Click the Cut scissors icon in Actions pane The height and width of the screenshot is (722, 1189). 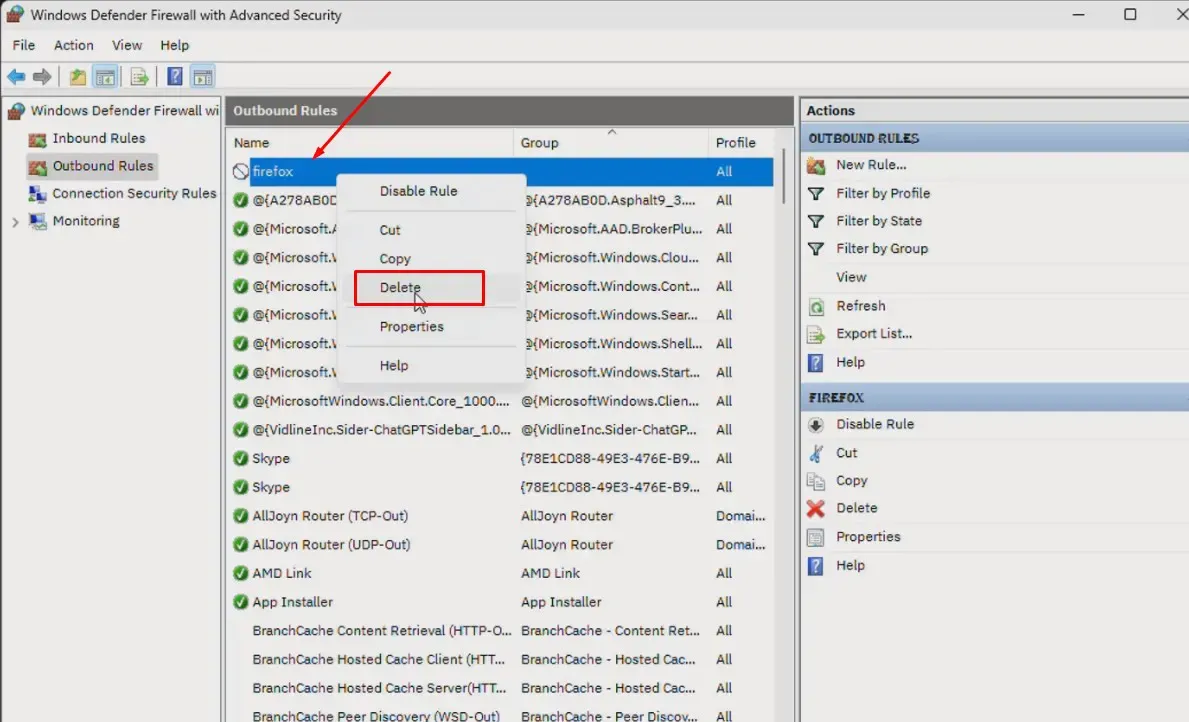click(816, 454)
